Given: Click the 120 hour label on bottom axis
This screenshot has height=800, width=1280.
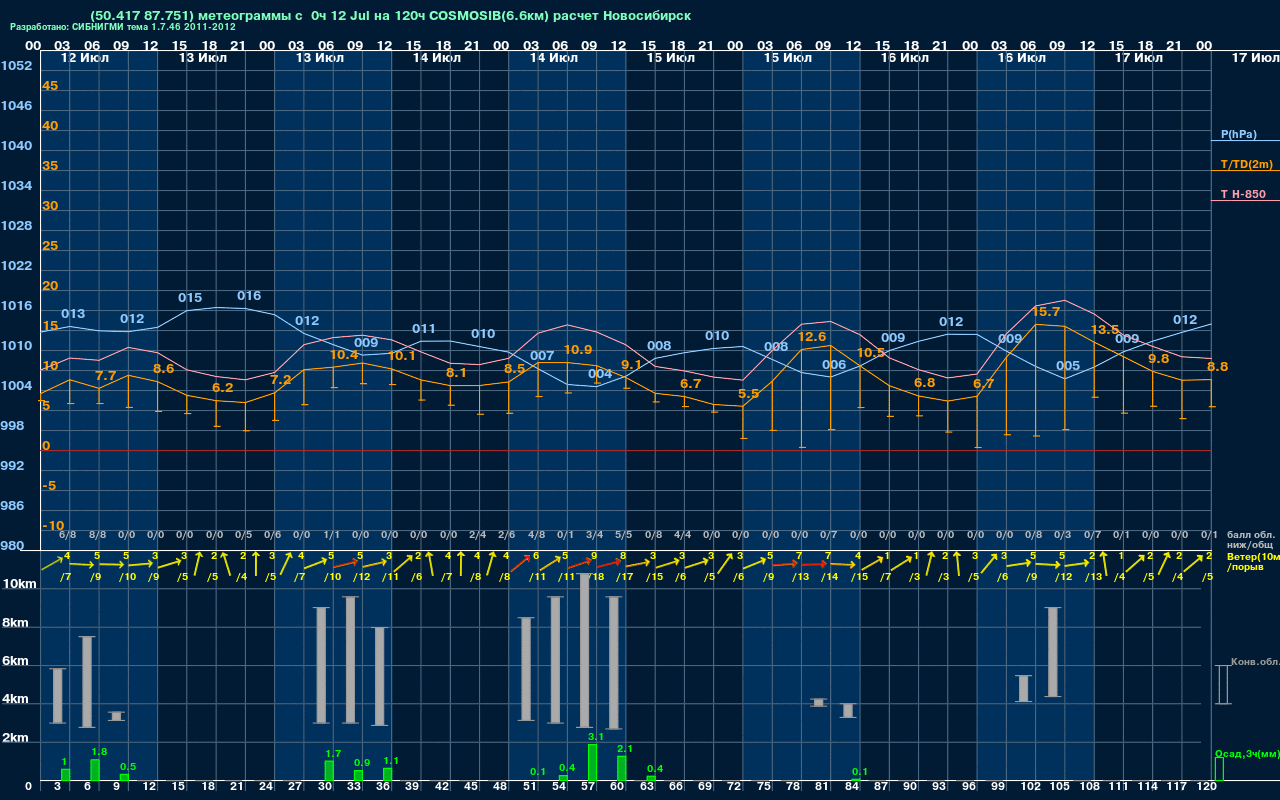Looking at the screenshot, I should pos(1207,788).
